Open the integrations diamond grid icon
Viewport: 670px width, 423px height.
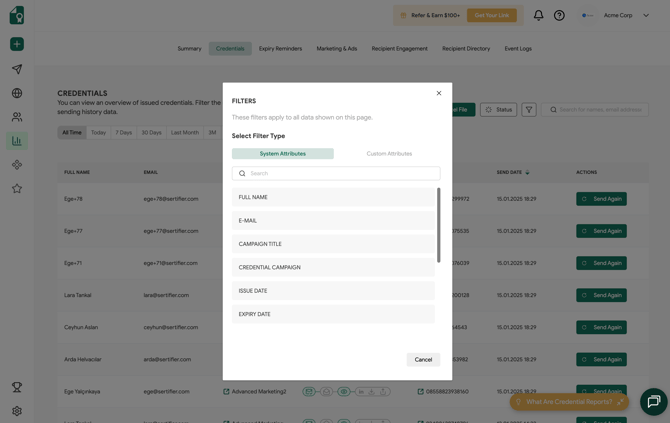(17, 164)
